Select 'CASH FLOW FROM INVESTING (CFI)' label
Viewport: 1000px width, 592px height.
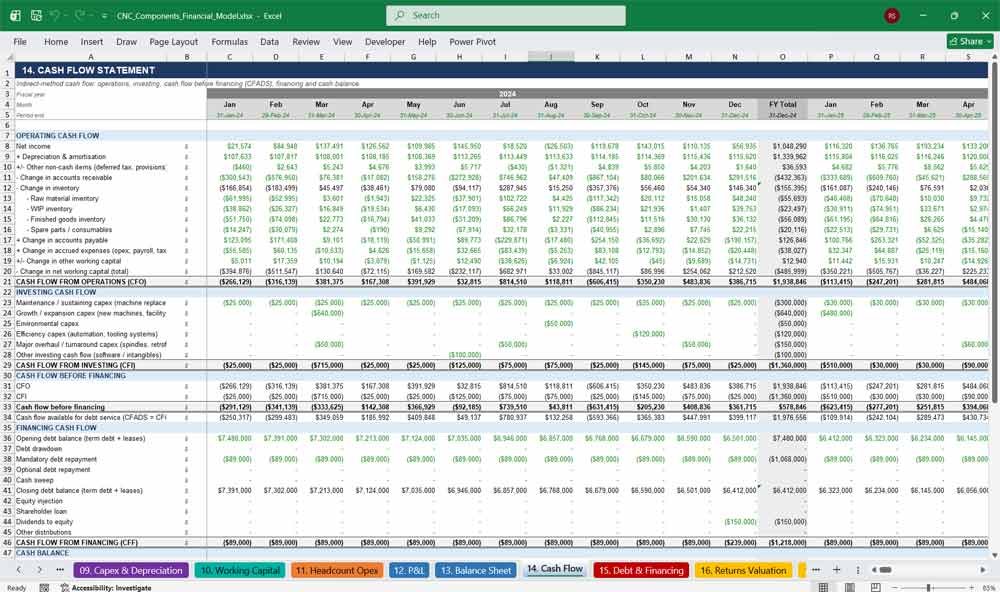[x=75, y=366]
